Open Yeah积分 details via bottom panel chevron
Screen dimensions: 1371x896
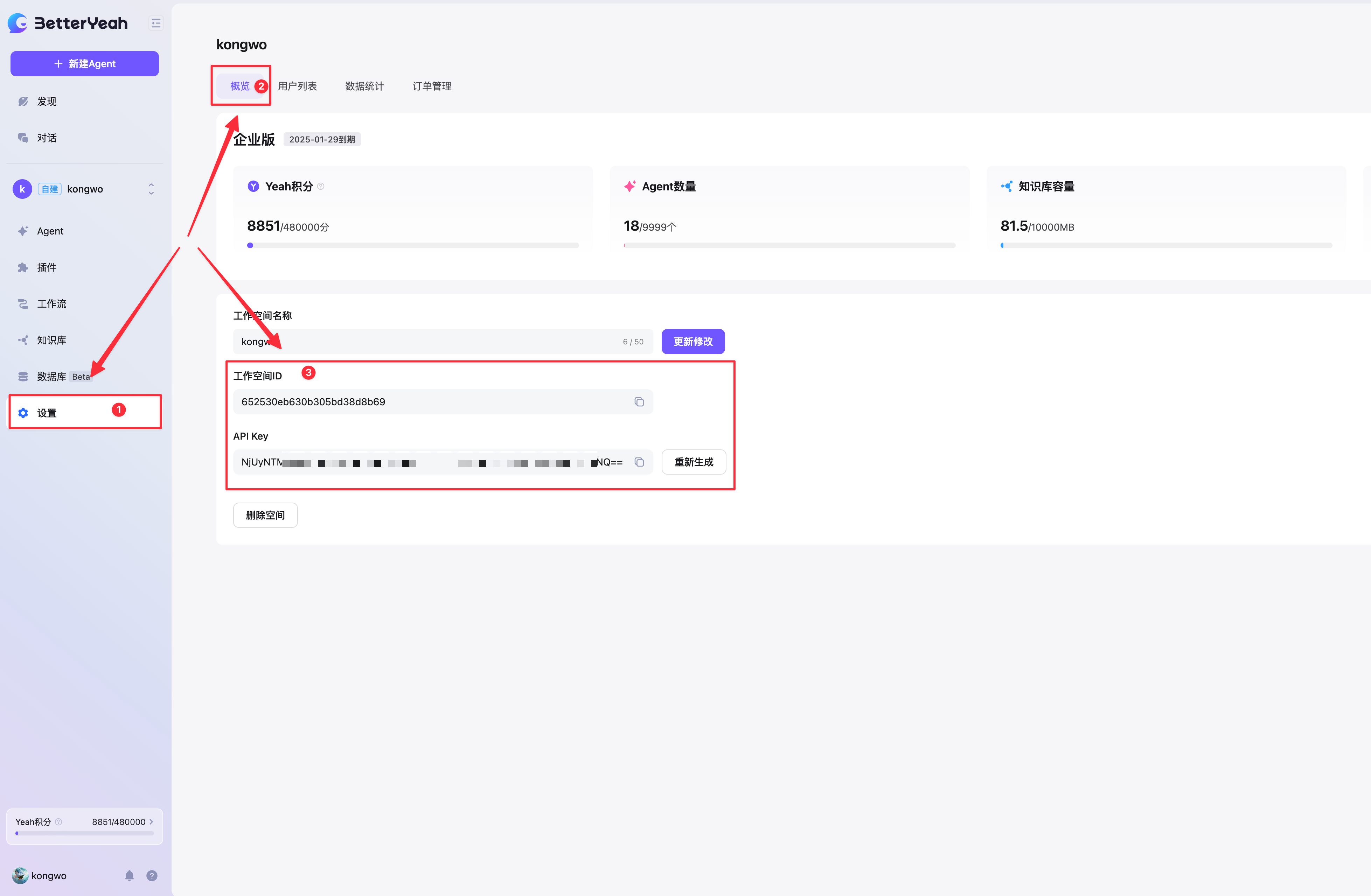point(151,822)
